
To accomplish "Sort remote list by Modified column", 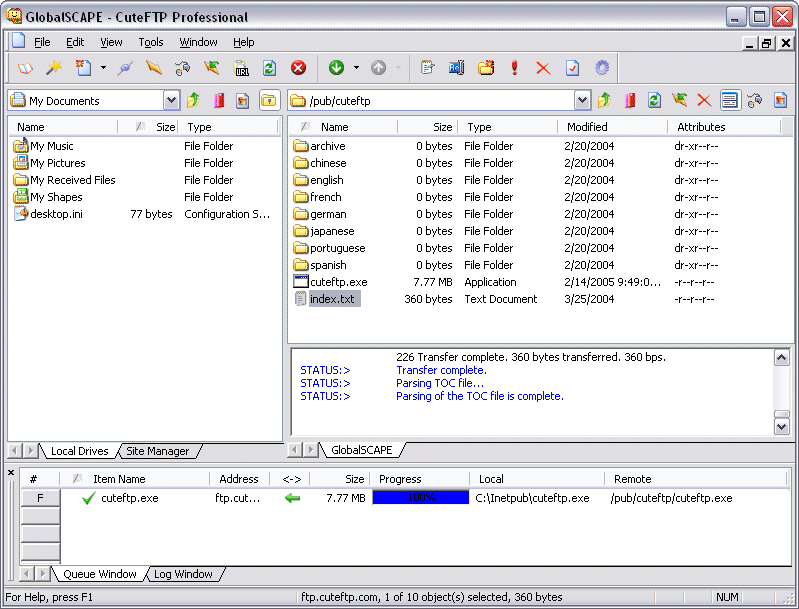I will (612, 127).
